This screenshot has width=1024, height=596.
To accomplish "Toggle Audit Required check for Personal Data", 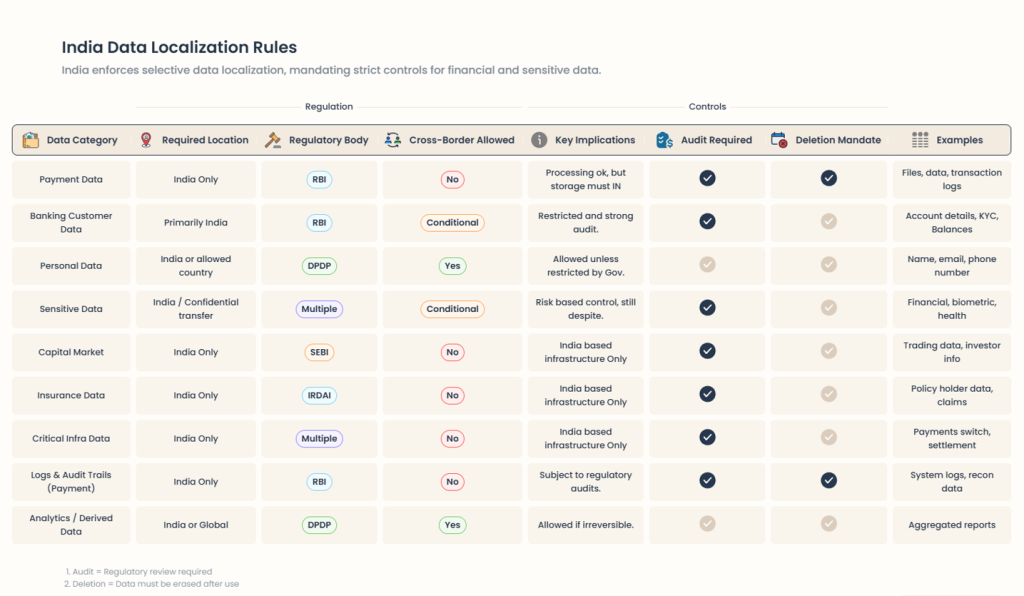I will coord(707,265).
